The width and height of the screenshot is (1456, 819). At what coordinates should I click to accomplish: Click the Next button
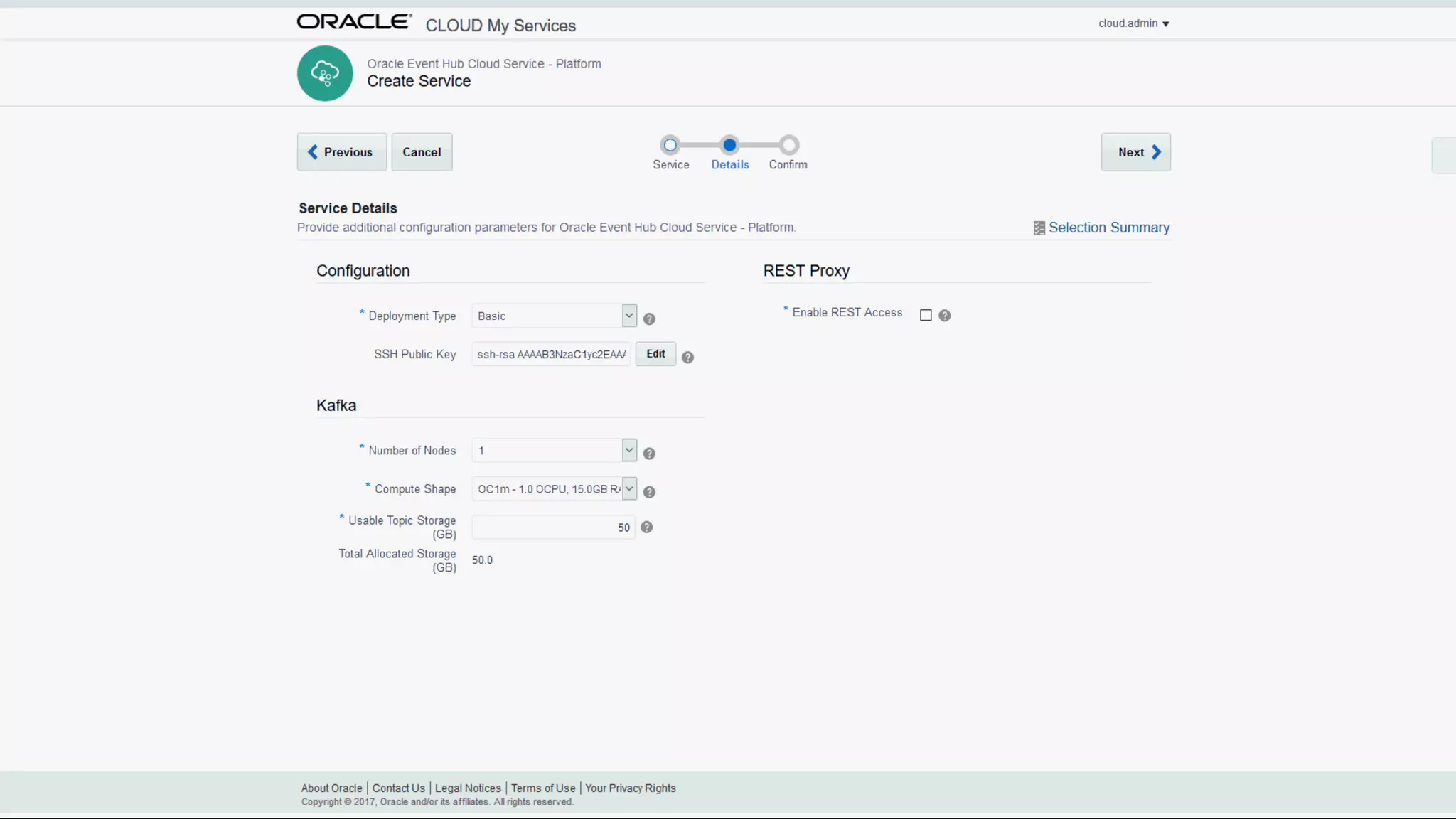coord(1135,152)
